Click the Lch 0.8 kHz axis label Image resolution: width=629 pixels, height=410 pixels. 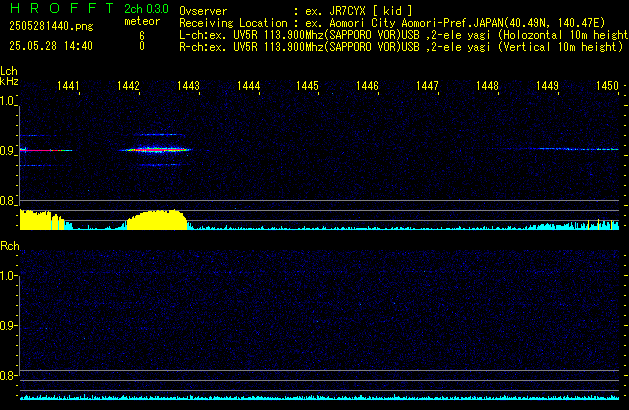tap(7, 201)
